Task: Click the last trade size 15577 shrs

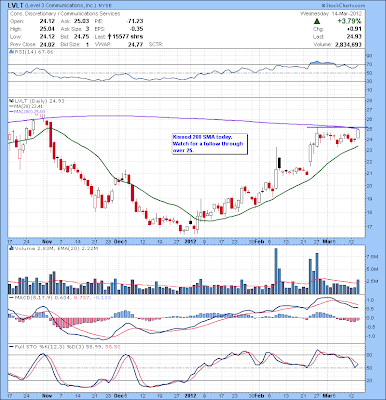Action: (x=128, y=37)
